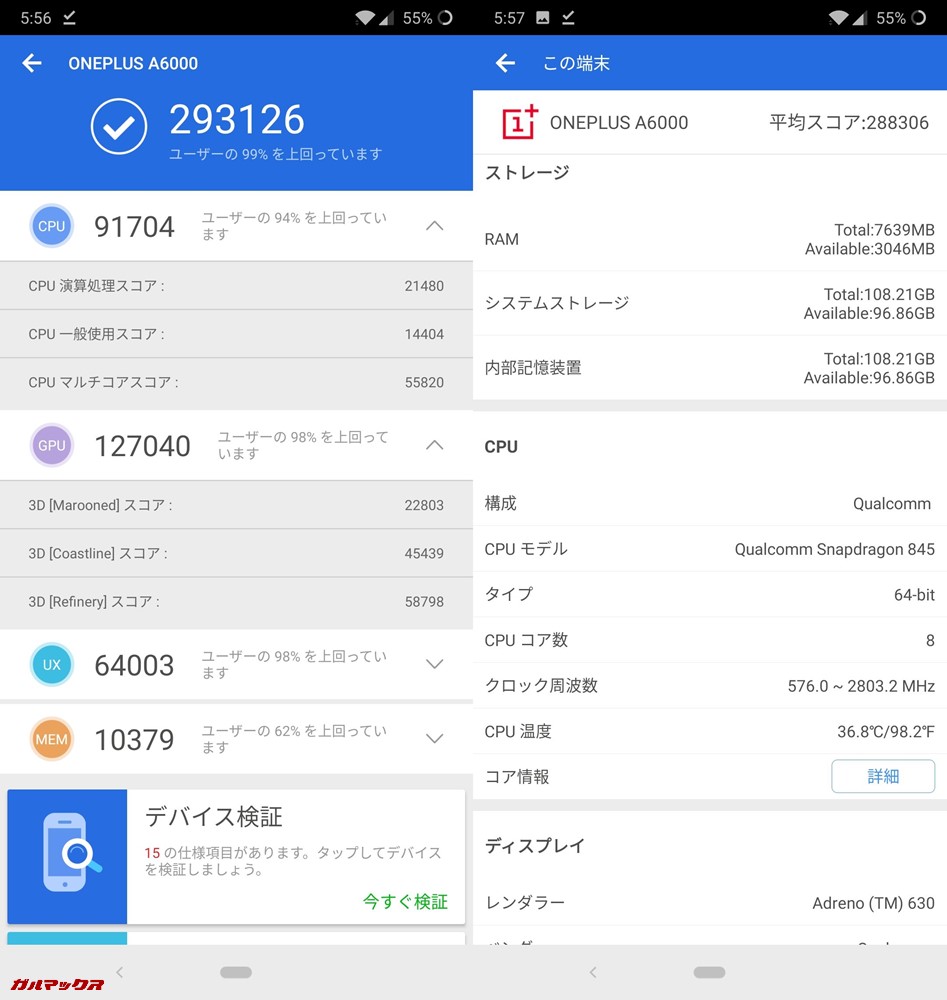Click the 3D [Refinery] score row
The image size is (947, 1000).
pyautogui.click(x=236, y=602)
